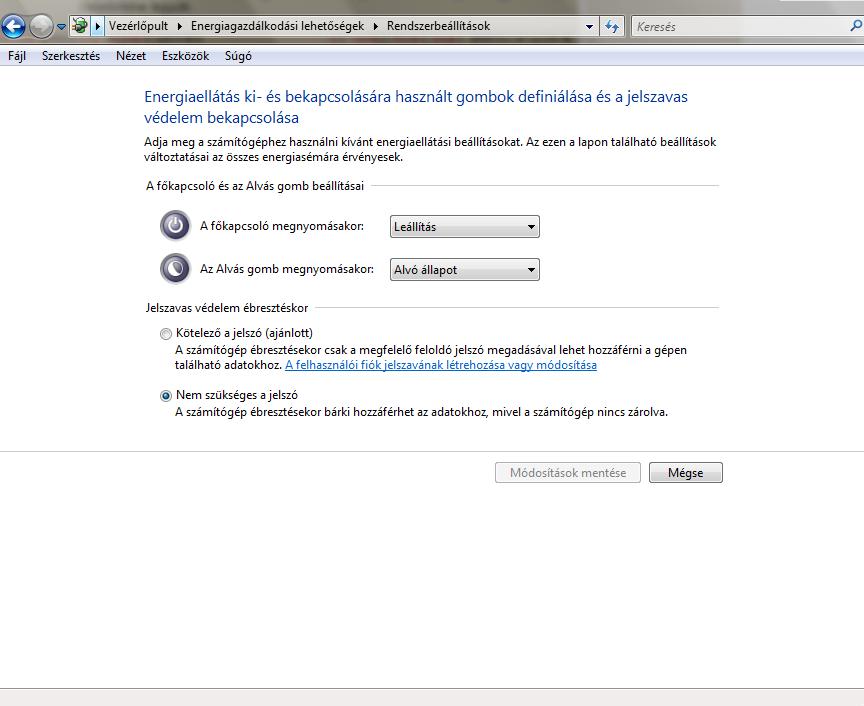Open recent pages dropdown beside navigation arrows
Viewport: 864px width, 706px height.
point(61,26)
